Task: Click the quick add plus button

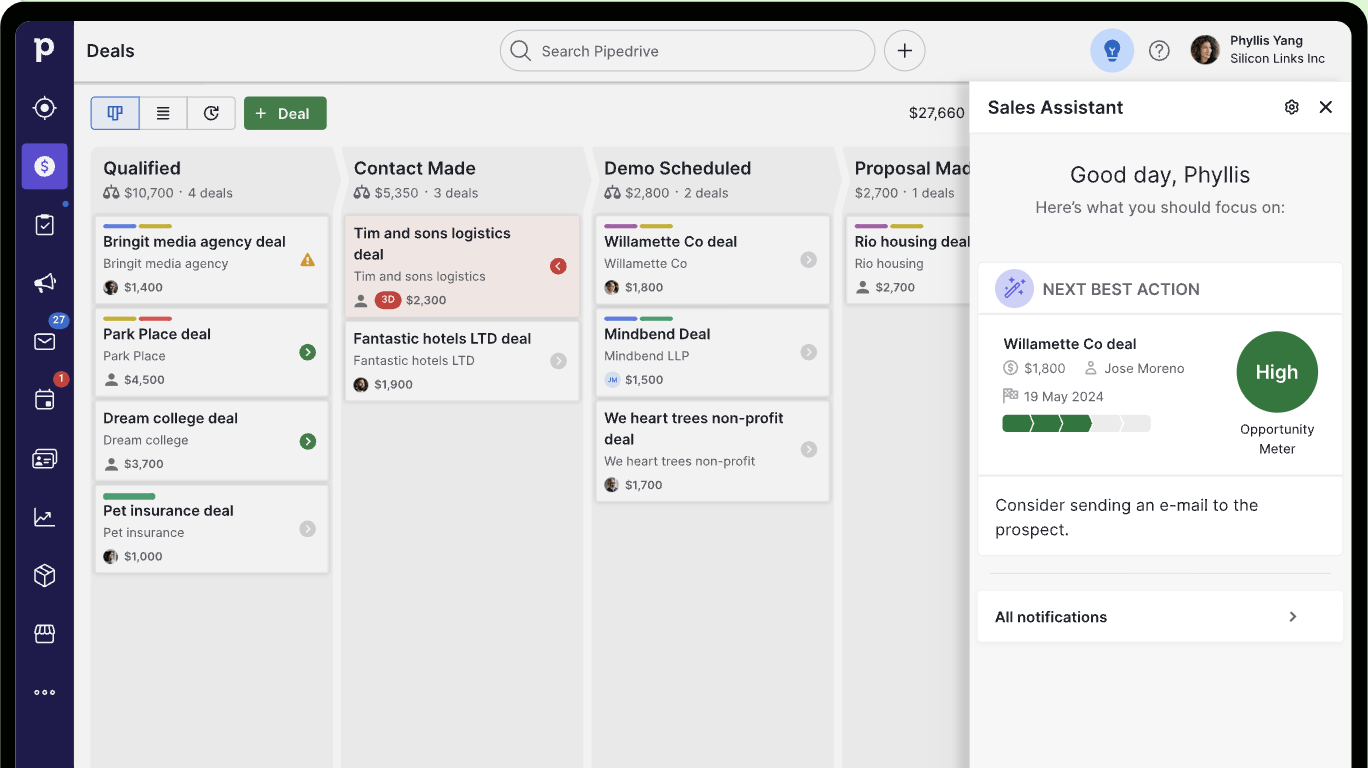Action: 905,50
